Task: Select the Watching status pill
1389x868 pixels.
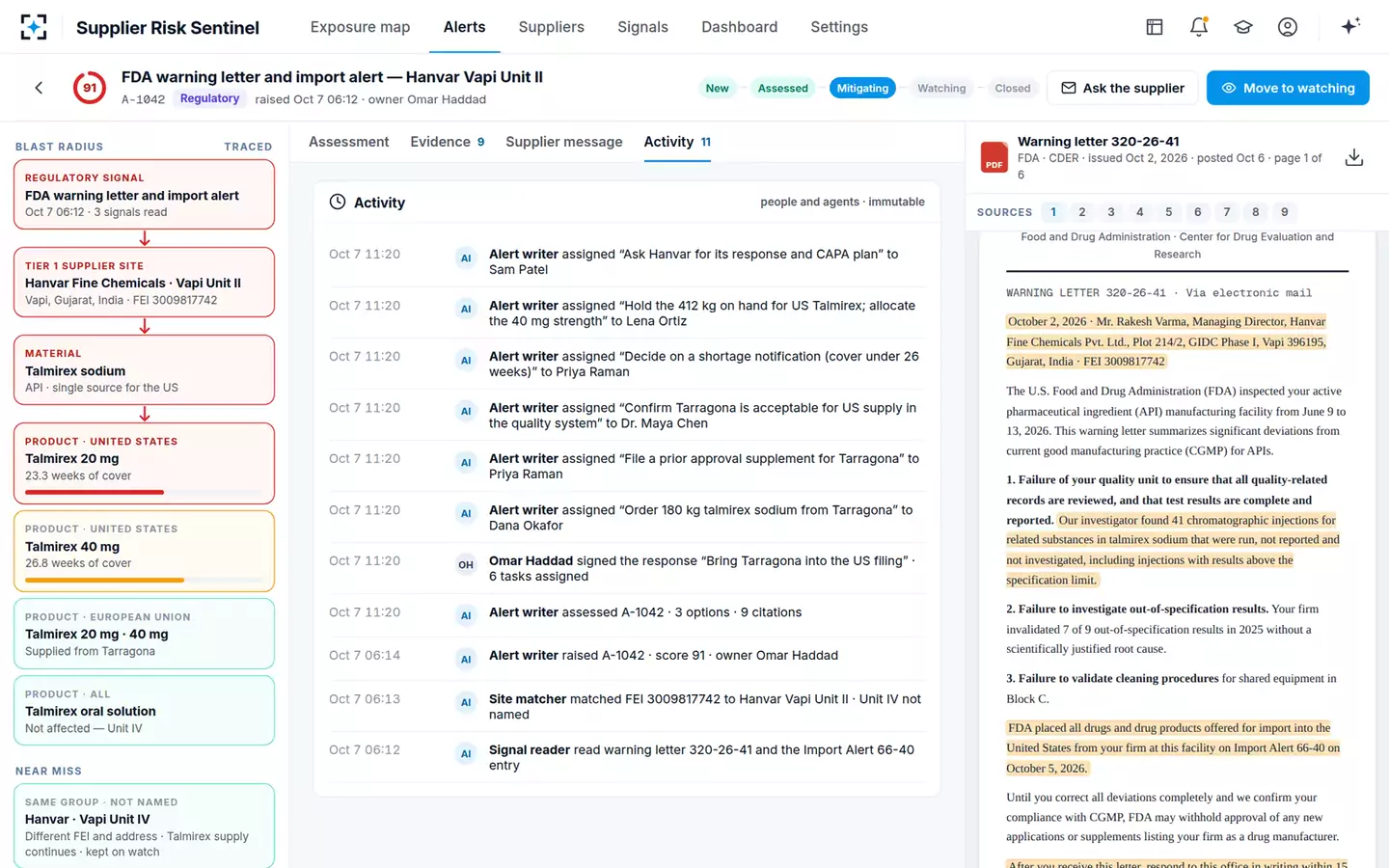Action: tap(941, 88)
